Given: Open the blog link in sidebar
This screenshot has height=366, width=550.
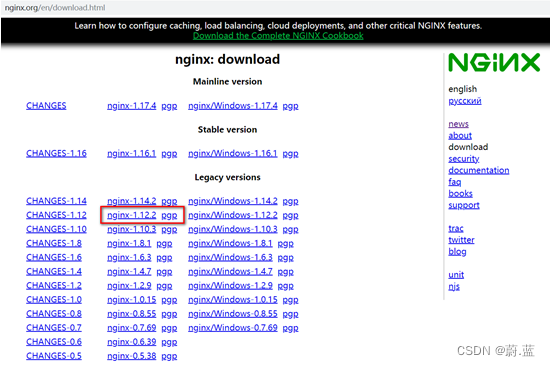Looking at the screenshot, I should point(457,252).
